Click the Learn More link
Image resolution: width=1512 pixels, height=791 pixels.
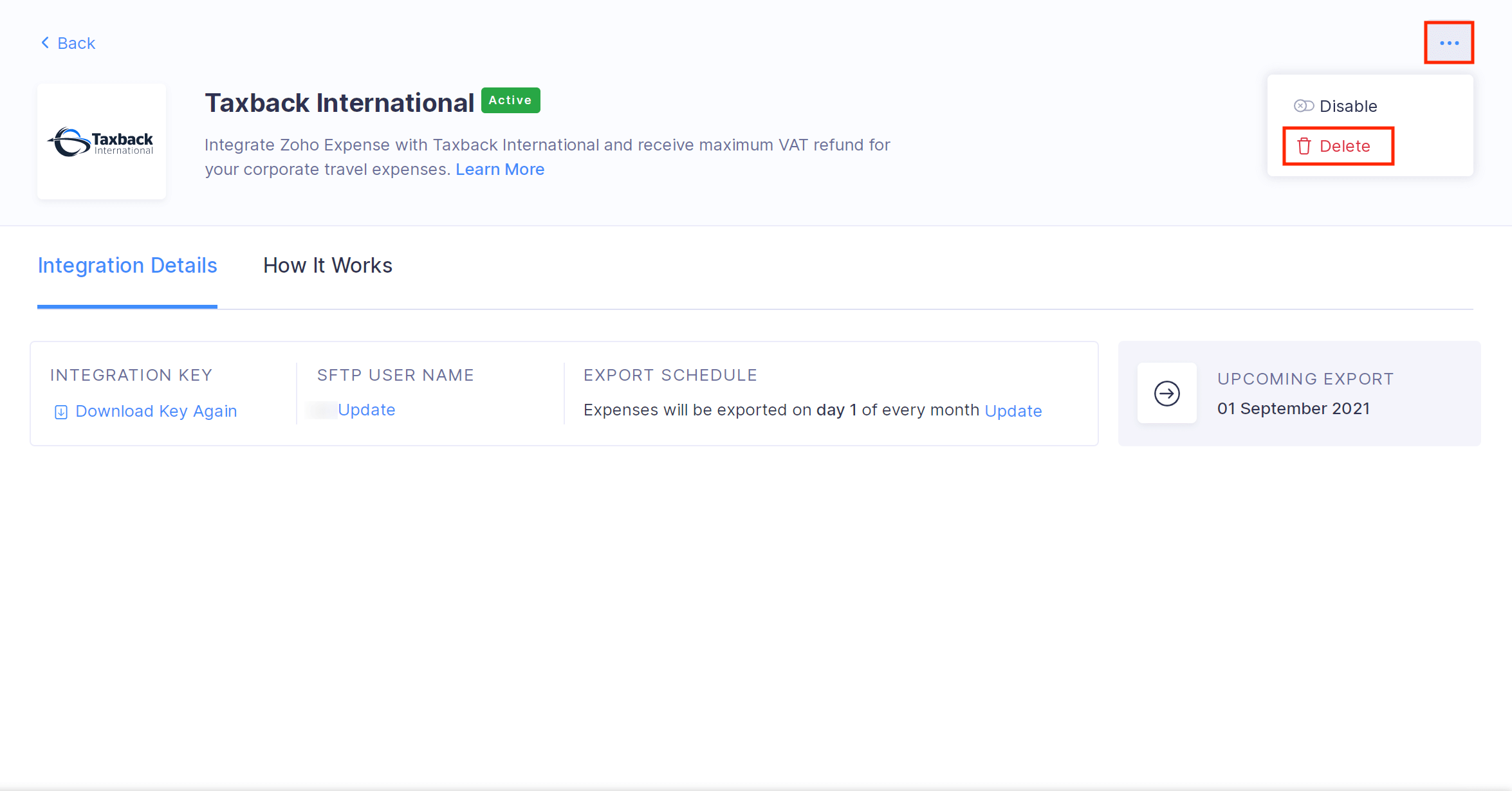tap(500, 170)
